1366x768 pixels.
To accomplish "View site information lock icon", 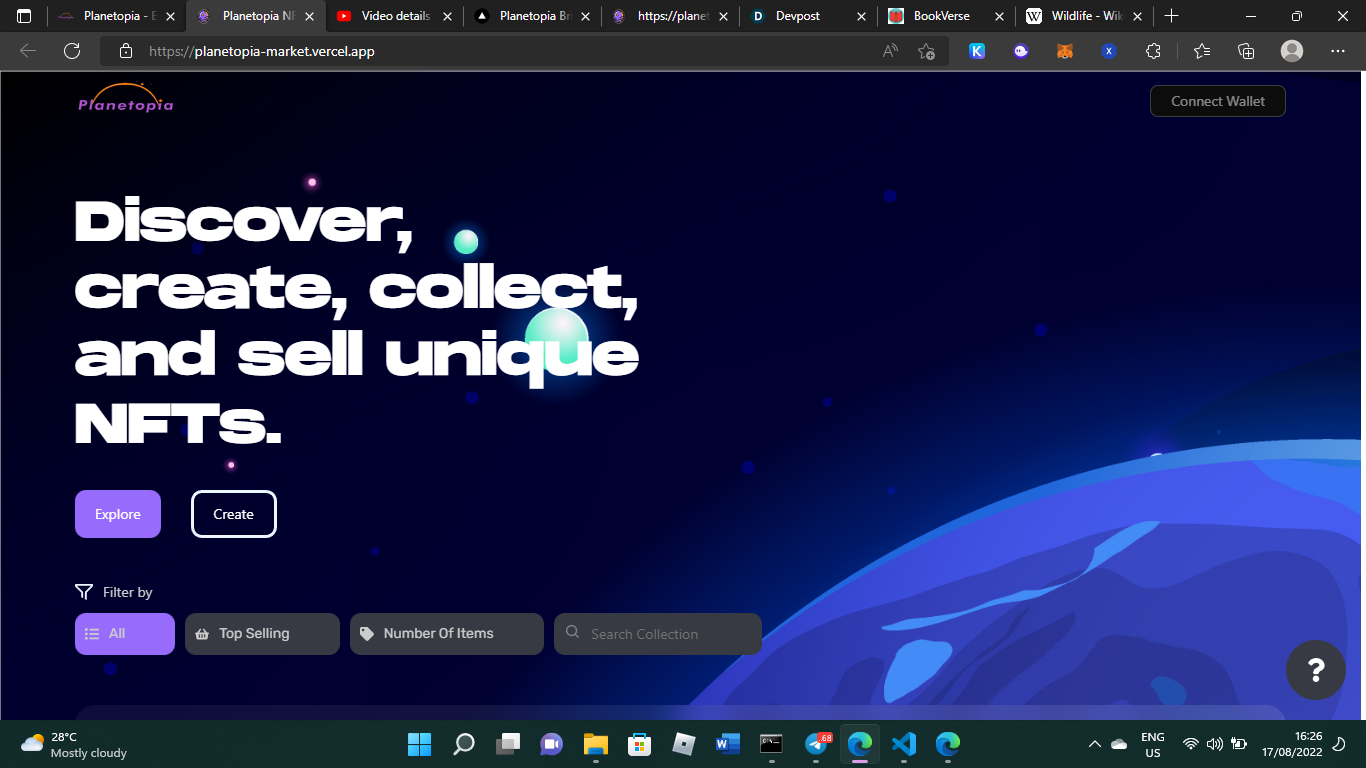I will pos(126,51).
